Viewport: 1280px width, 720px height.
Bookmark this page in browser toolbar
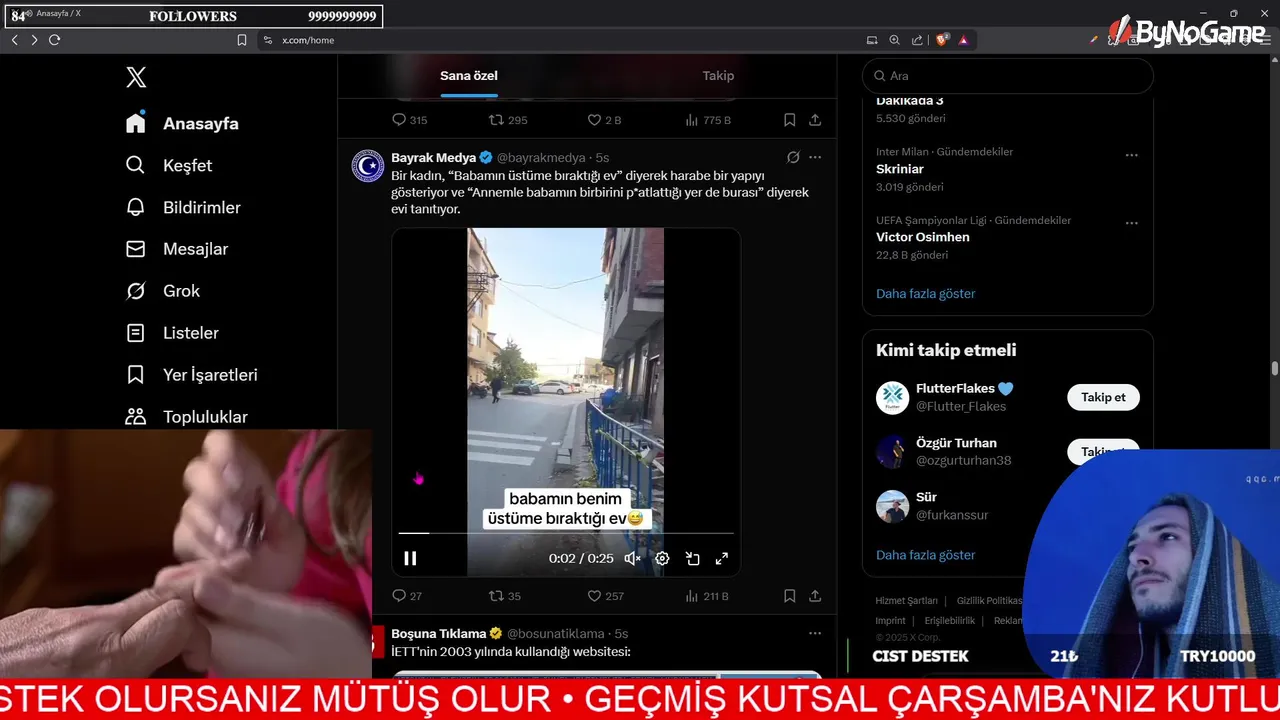click(x=242, y=40)
